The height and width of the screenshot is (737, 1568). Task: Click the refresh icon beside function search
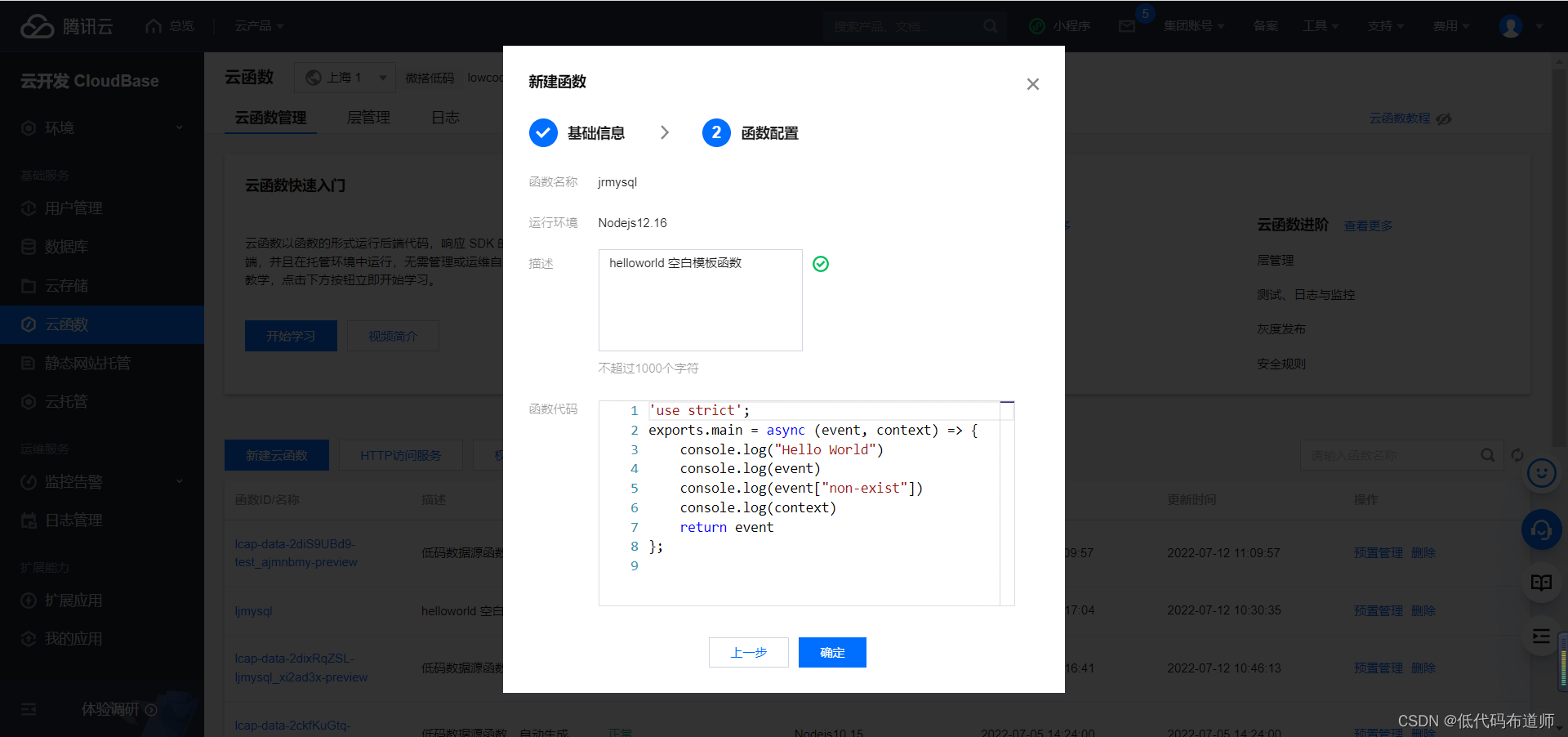pos(1517,455)
